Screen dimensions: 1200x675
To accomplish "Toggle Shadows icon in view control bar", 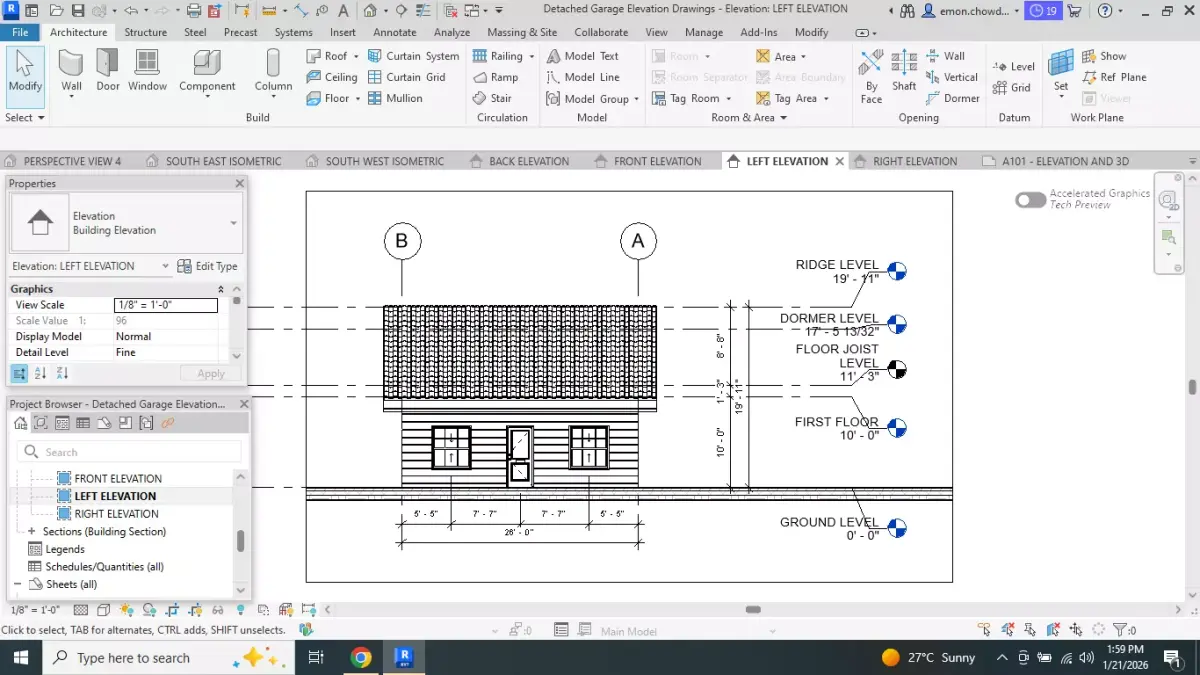I will coord(149,609).
